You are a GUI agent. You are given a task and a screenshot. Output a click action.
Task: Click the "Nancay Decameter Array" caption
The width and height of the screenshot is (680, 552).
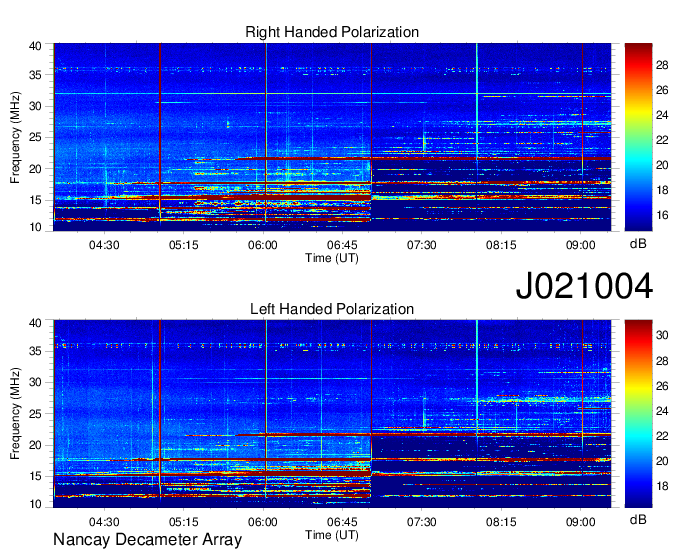(x=147, y=540)
